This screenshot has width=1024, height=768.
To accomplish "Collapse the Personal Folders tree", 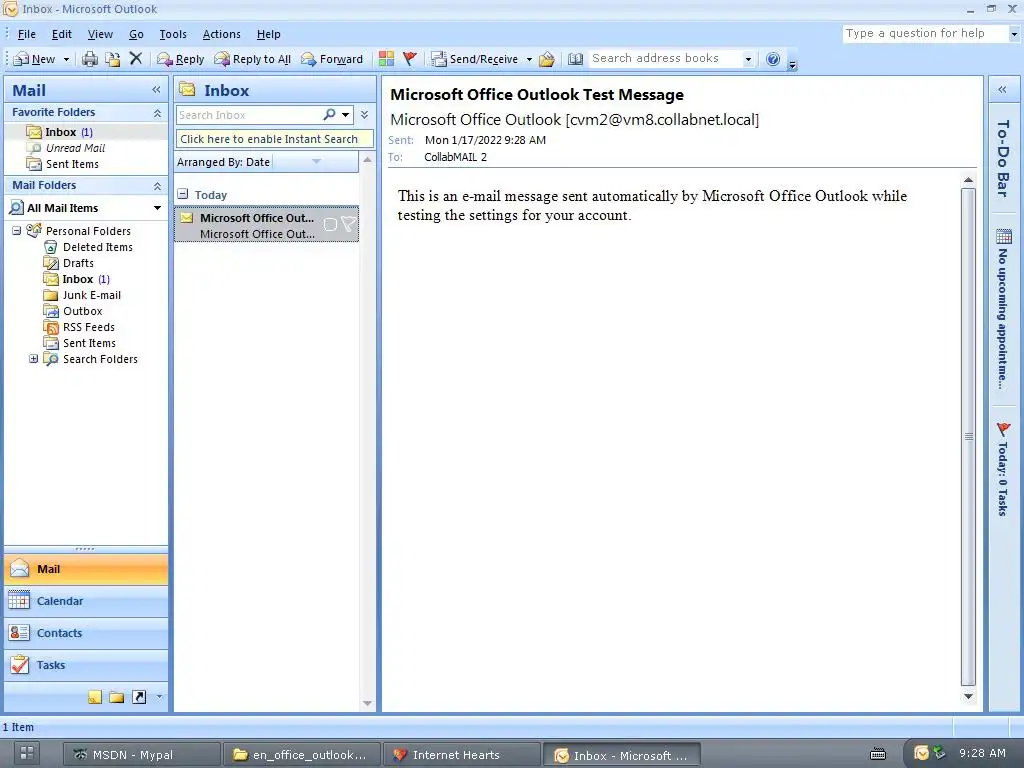I will 16,231.
